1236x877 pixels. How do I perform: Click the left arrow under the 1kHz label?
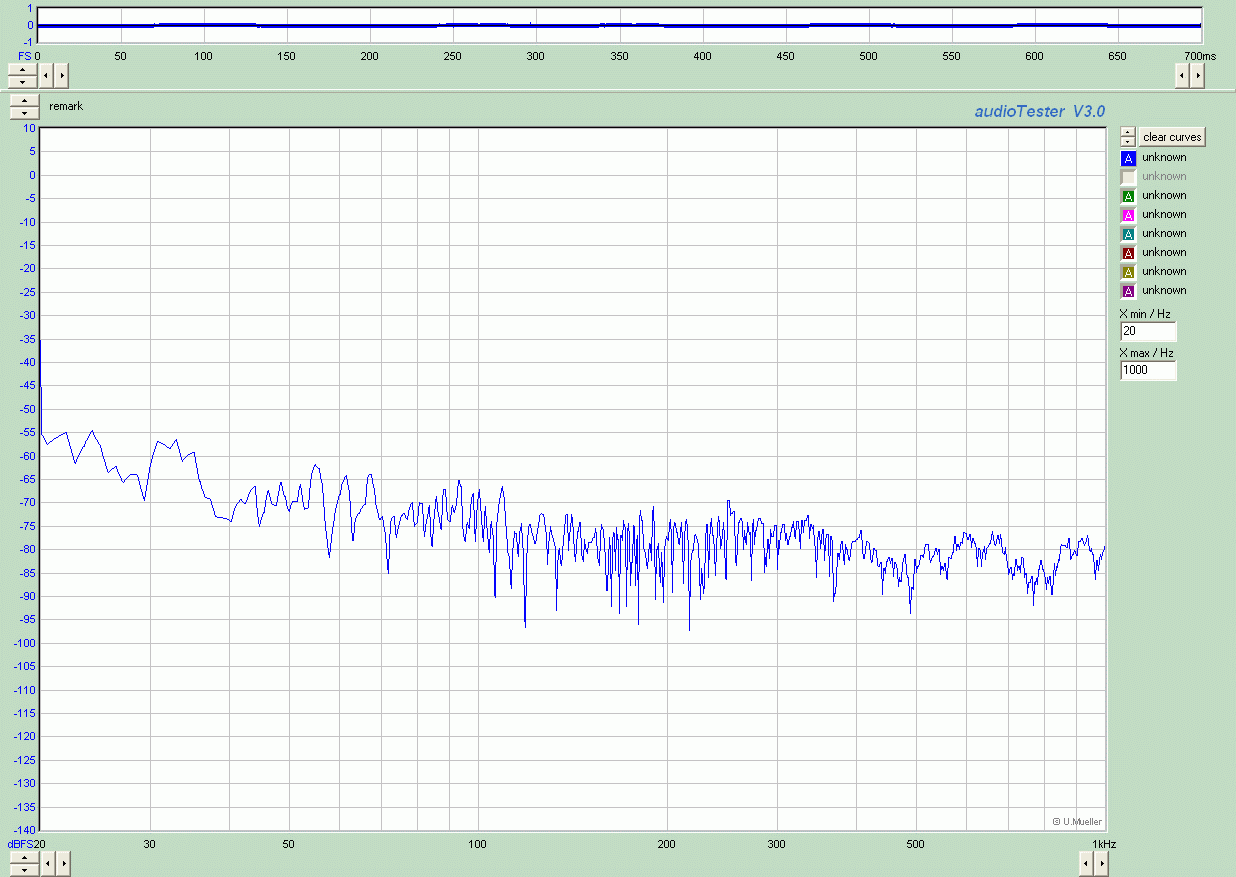pyautogui.click(x=1086, y=862)
